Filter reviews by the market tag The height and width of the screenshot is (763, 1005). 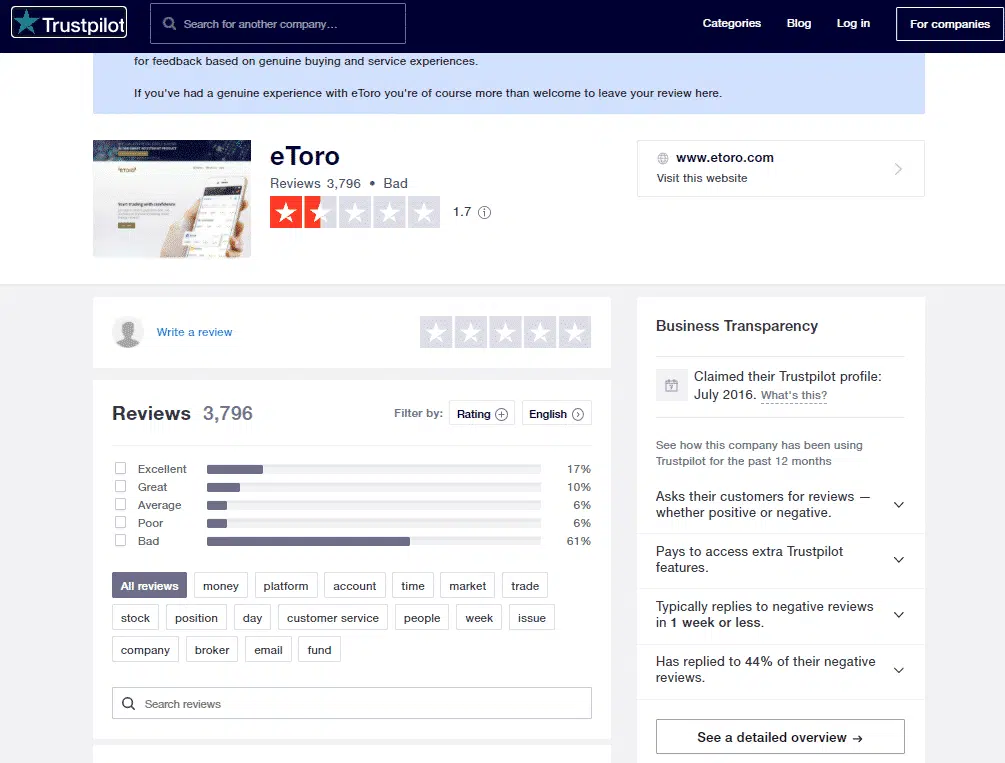click(467, 585)
